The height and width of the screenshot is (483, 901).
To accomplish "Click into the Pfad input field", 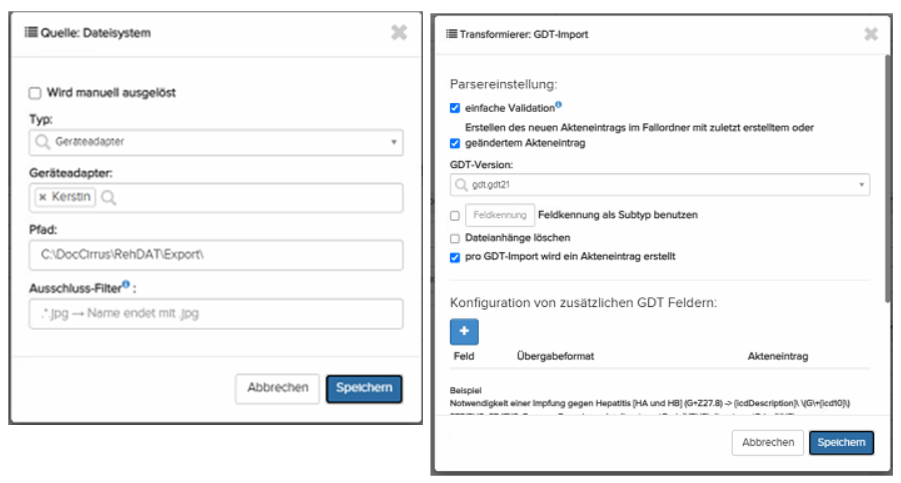I will tap(216, 256).
